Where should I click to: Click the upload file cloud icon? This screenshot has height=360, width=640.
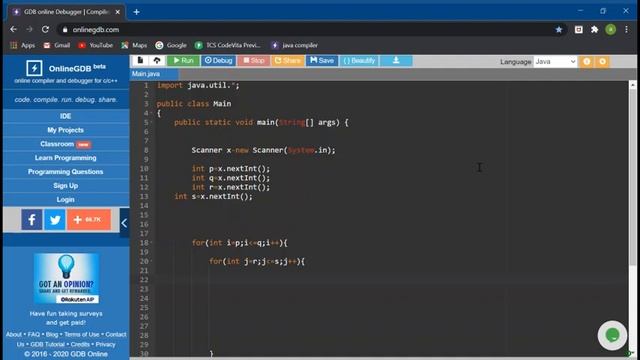(x=157, y=60)
